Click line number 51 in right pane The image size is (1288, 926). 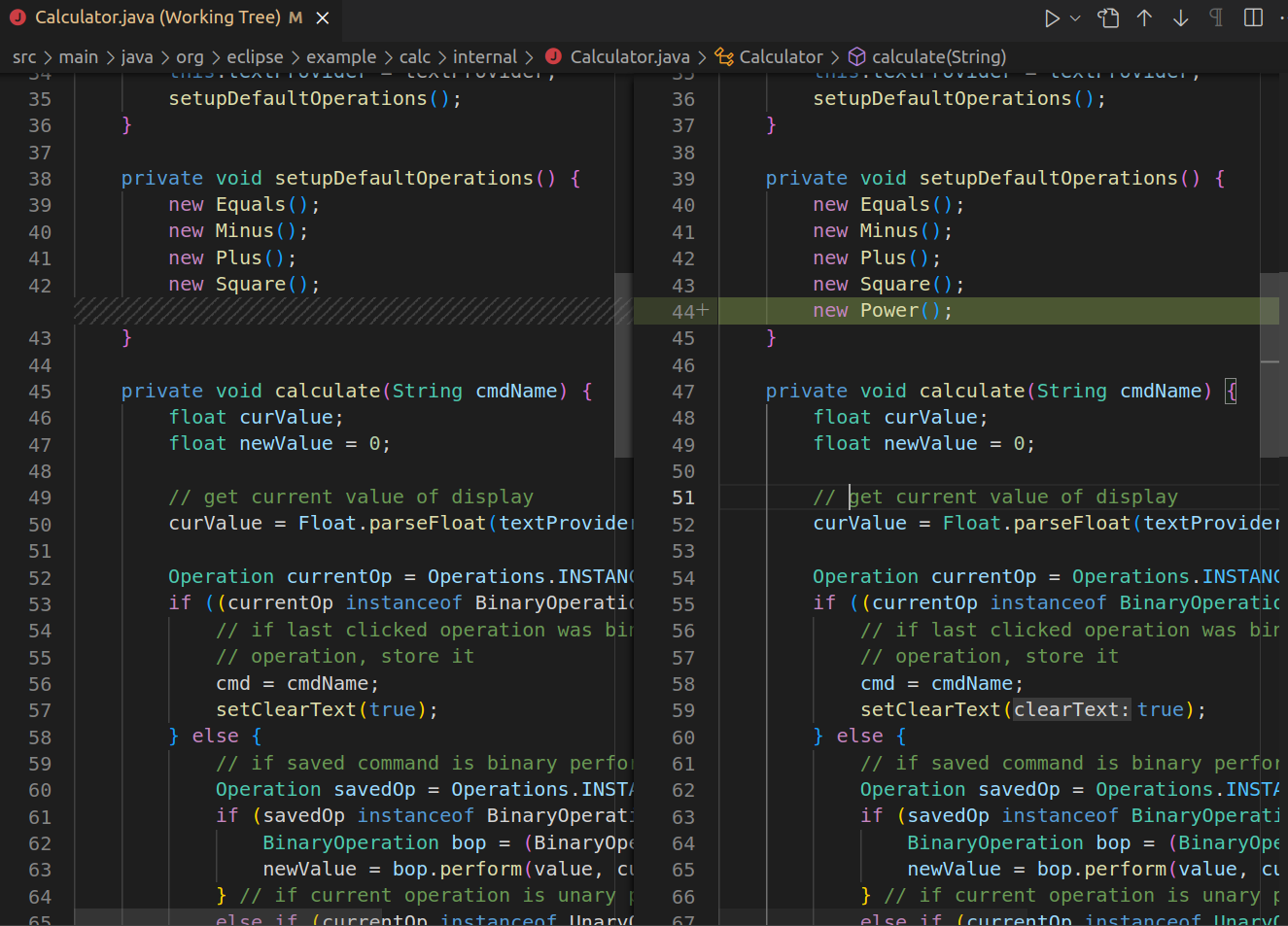pos(683,497)
